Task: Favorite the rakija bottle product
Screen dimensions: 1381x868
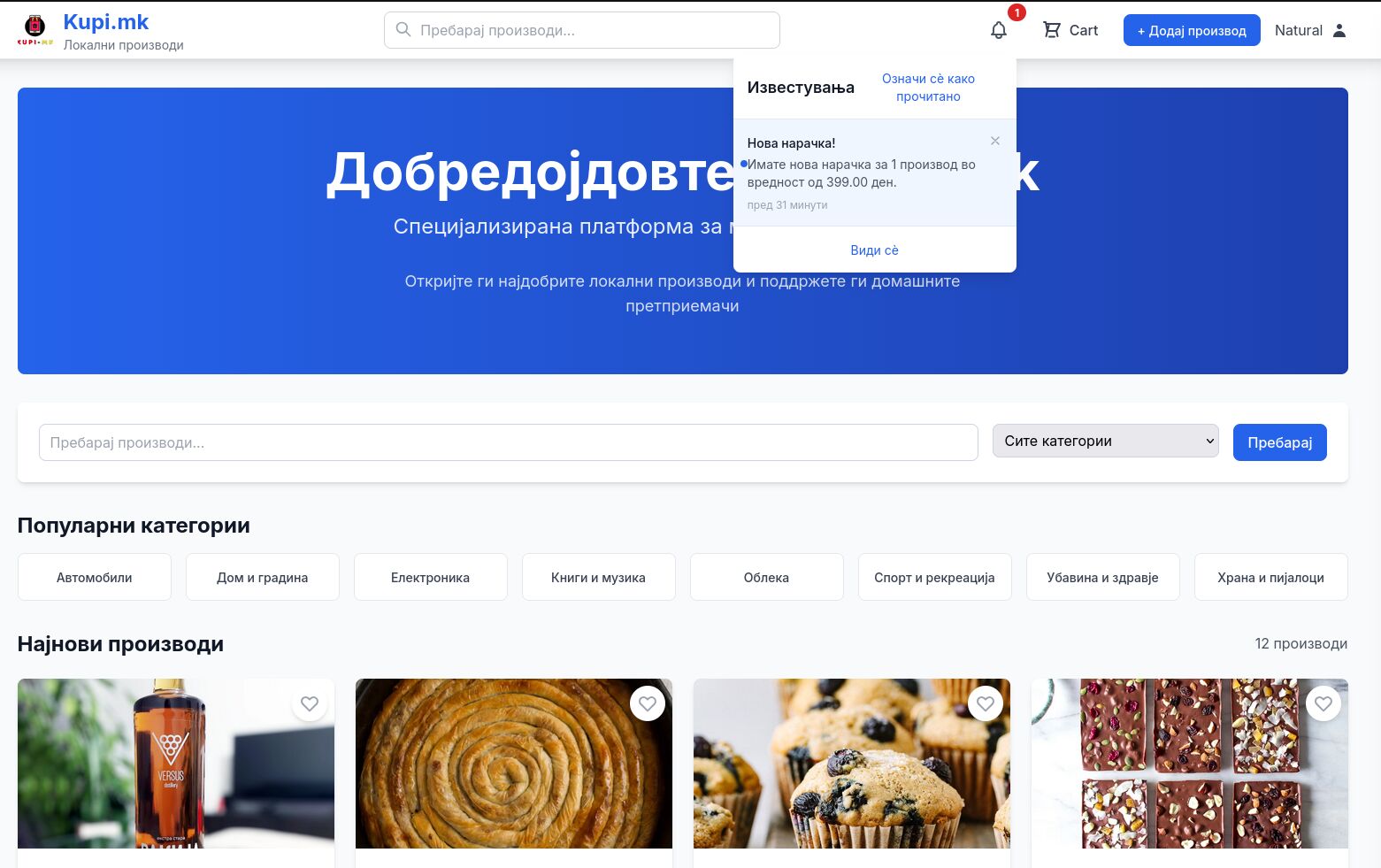Action: tap(310, 703)
